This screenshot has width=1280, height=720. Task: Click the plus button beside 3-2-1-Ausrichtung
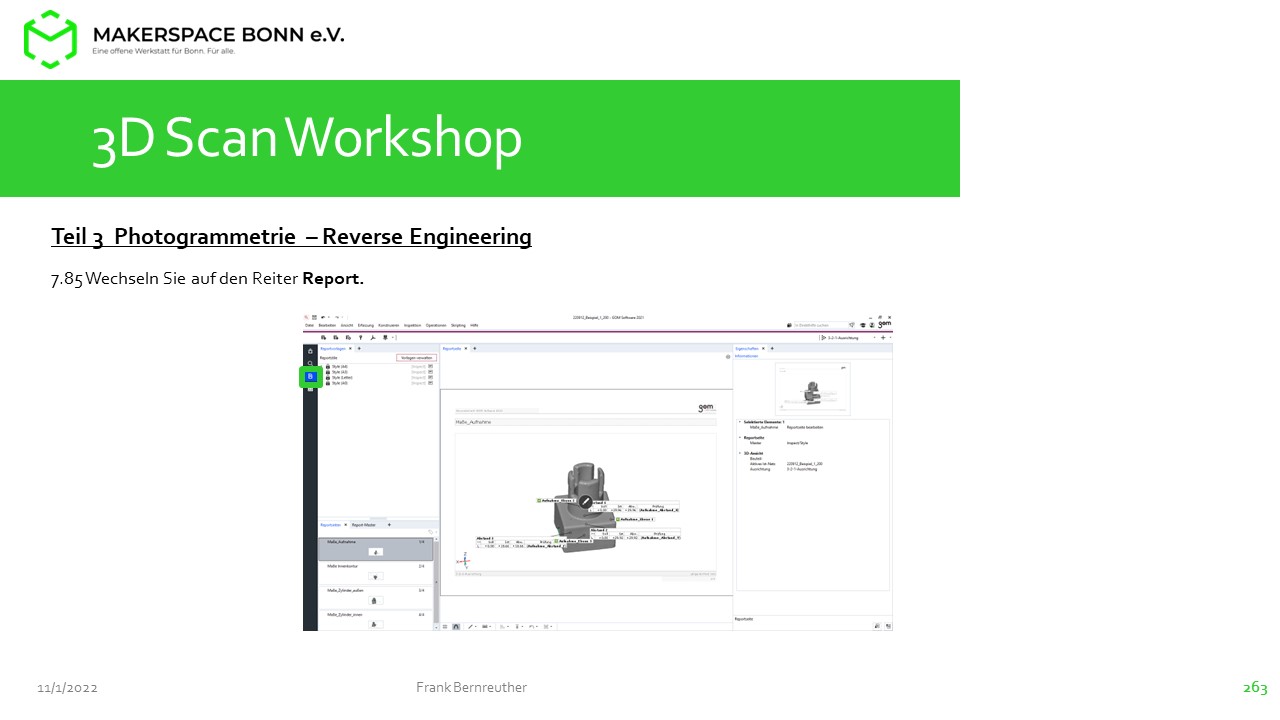[883, 338]
